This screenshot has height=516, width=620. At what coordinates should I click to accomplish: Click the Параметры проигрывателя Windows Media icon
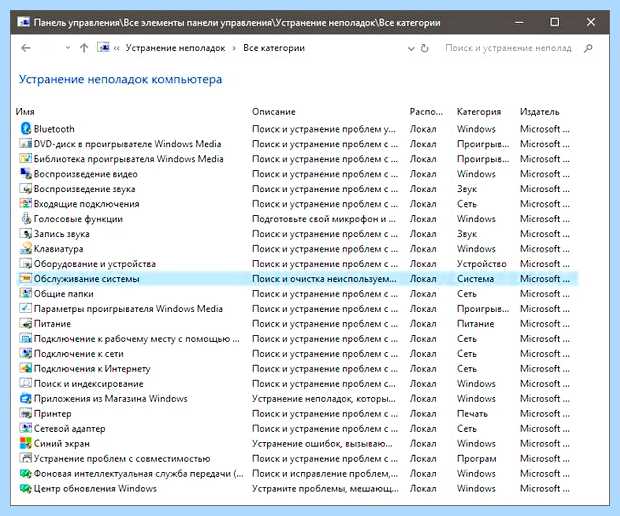coord(26,308)
